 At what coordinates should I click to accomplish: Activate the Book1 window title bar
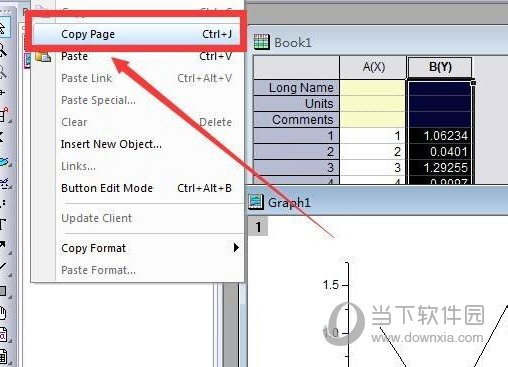click(x=378, y=42)
